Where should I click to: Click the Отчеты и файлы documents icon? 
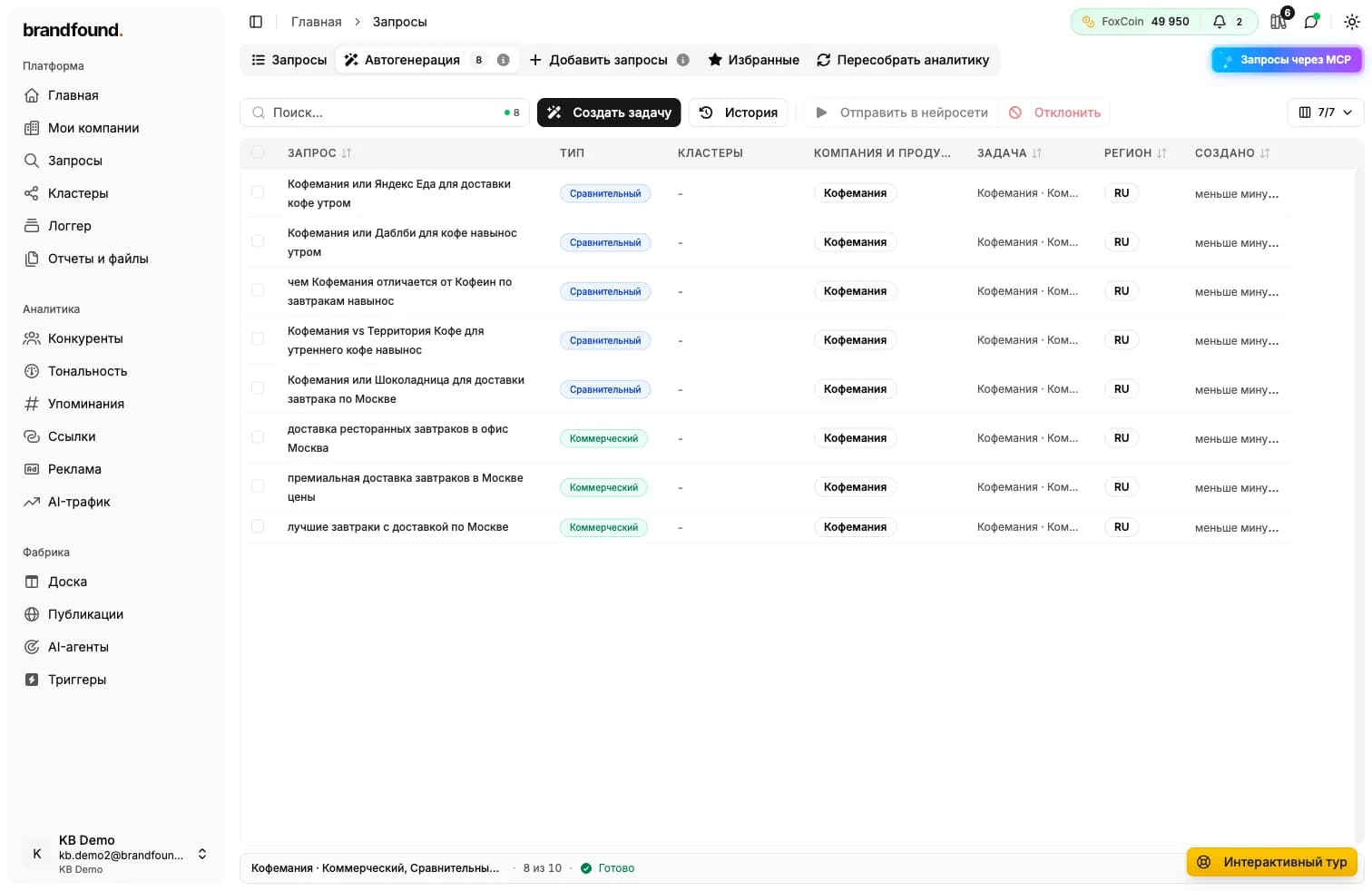(32, 259)
